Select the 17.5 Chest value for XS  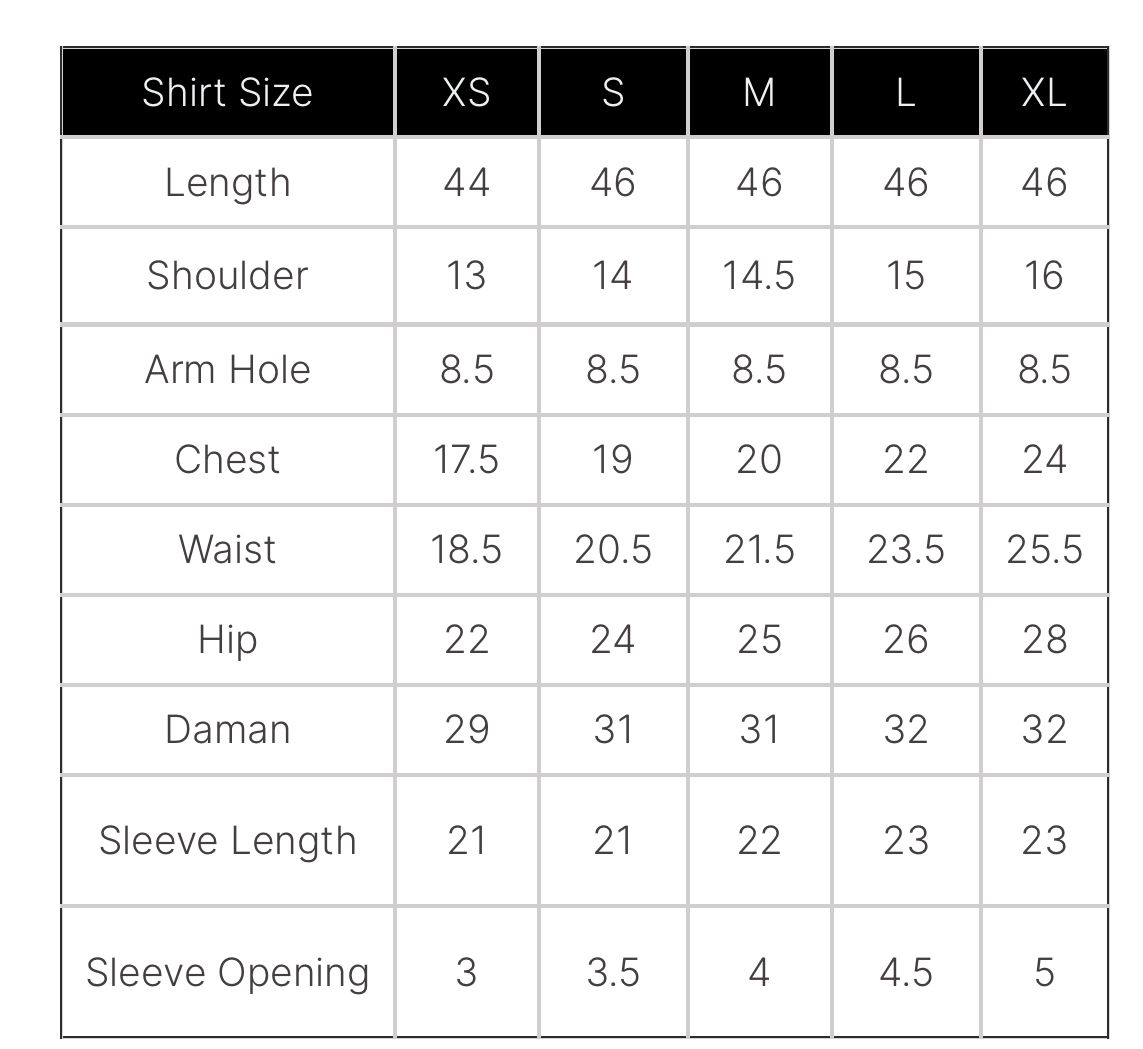[x=466, y=459]
